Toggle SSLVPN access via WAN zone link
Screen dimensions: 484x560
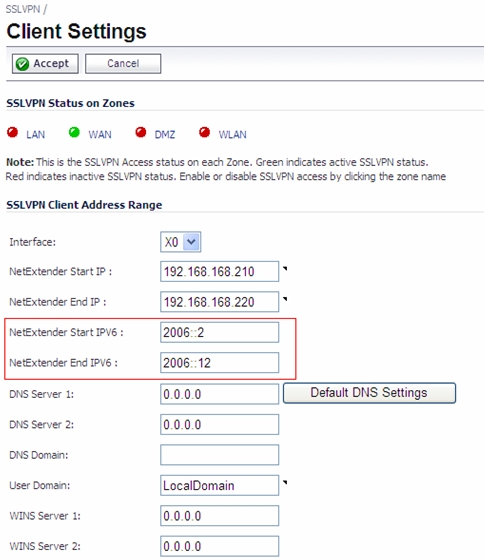tap(100, 135)
